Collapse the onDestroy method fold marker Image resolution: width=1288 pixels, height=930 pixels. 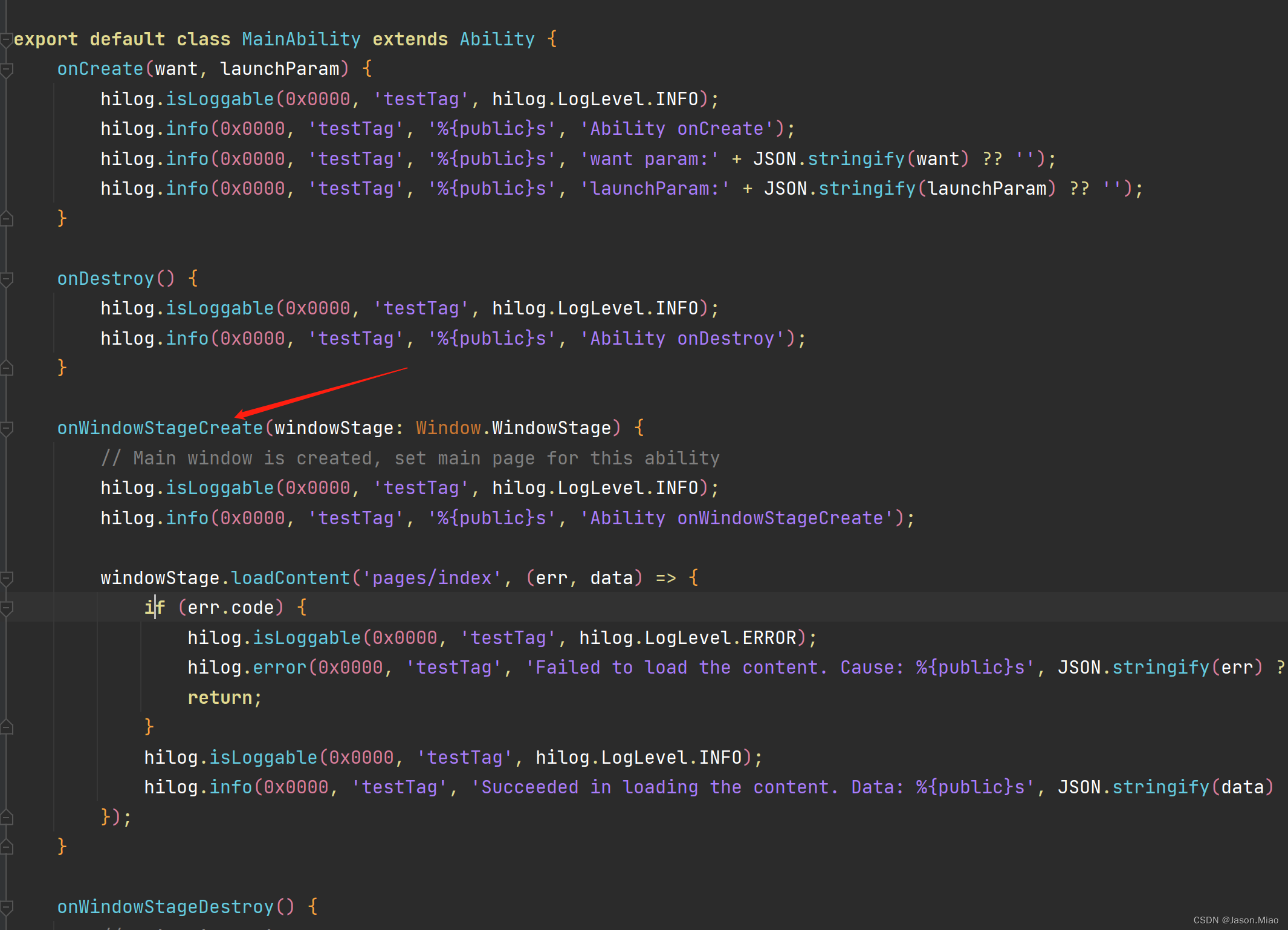(6, 279)
